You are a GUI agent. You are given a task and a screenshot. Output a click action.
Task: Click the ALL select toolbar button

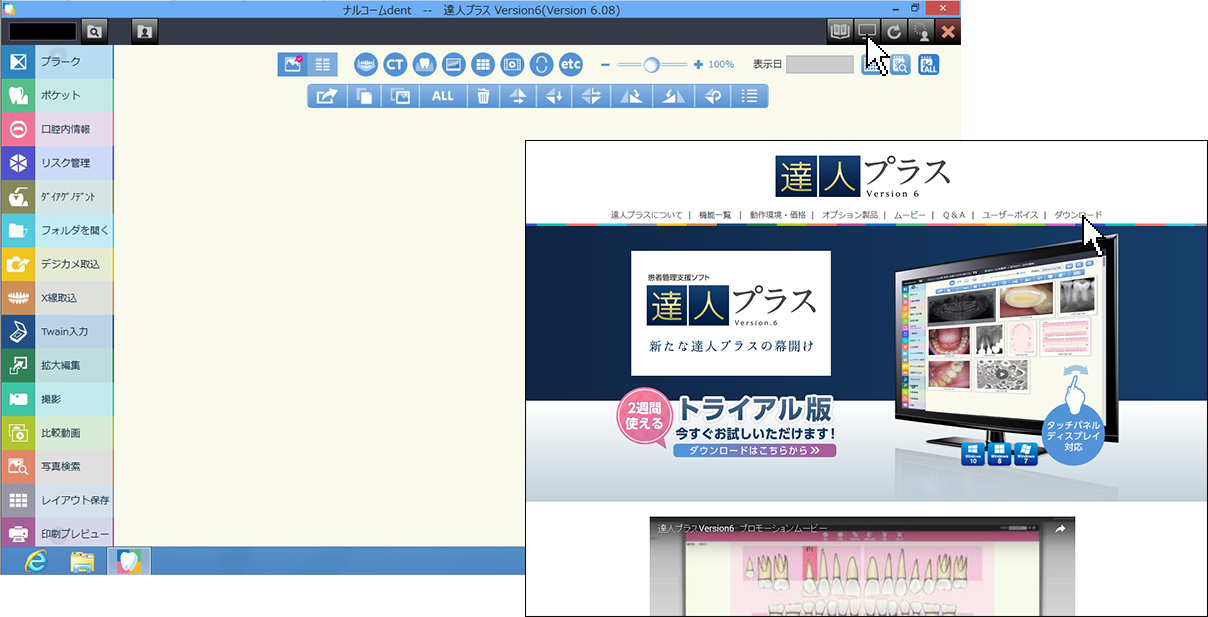tap(442, 96)
